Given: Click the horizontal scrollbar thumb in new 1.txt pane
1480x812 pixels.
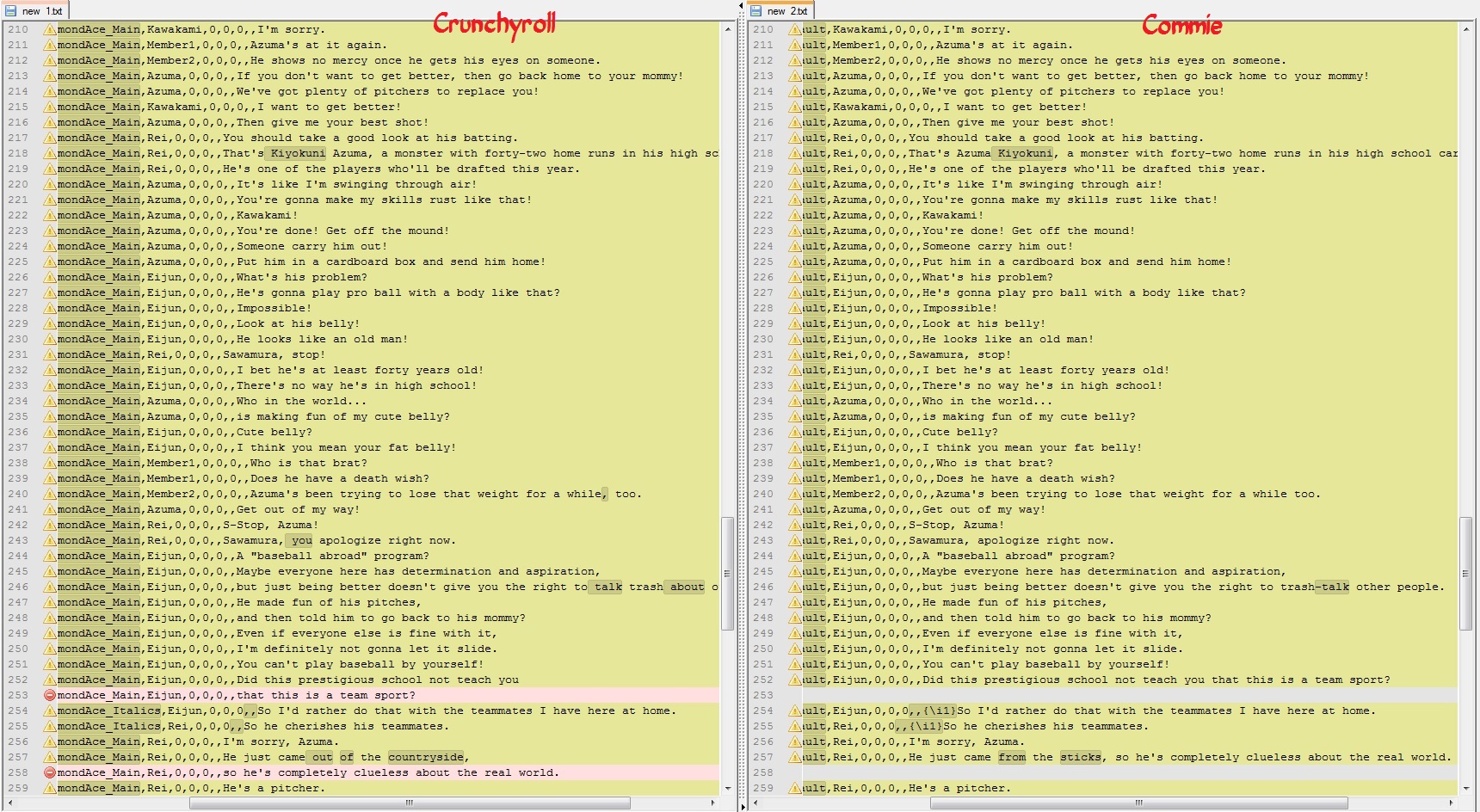Looking at the screenshot, I should point(410,803).
